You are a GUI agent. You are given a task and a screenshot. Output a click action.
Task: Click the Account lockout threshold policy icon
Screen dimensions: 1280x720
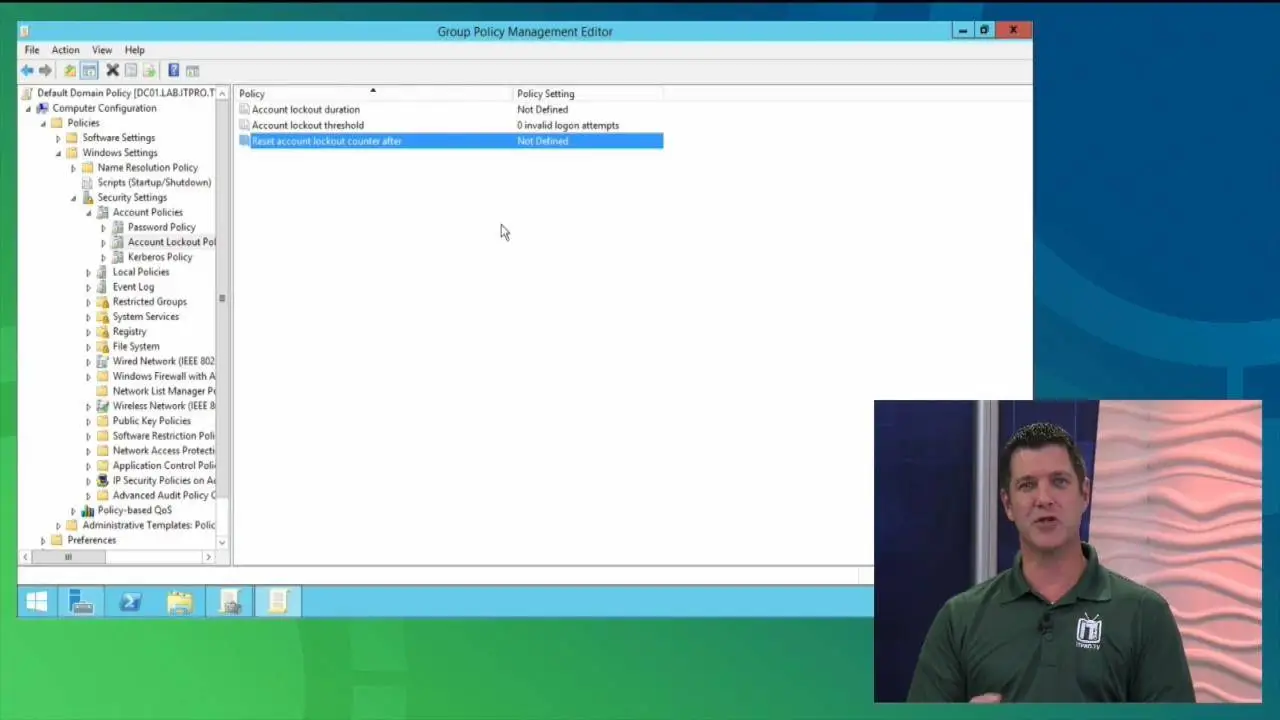point(244,126)
